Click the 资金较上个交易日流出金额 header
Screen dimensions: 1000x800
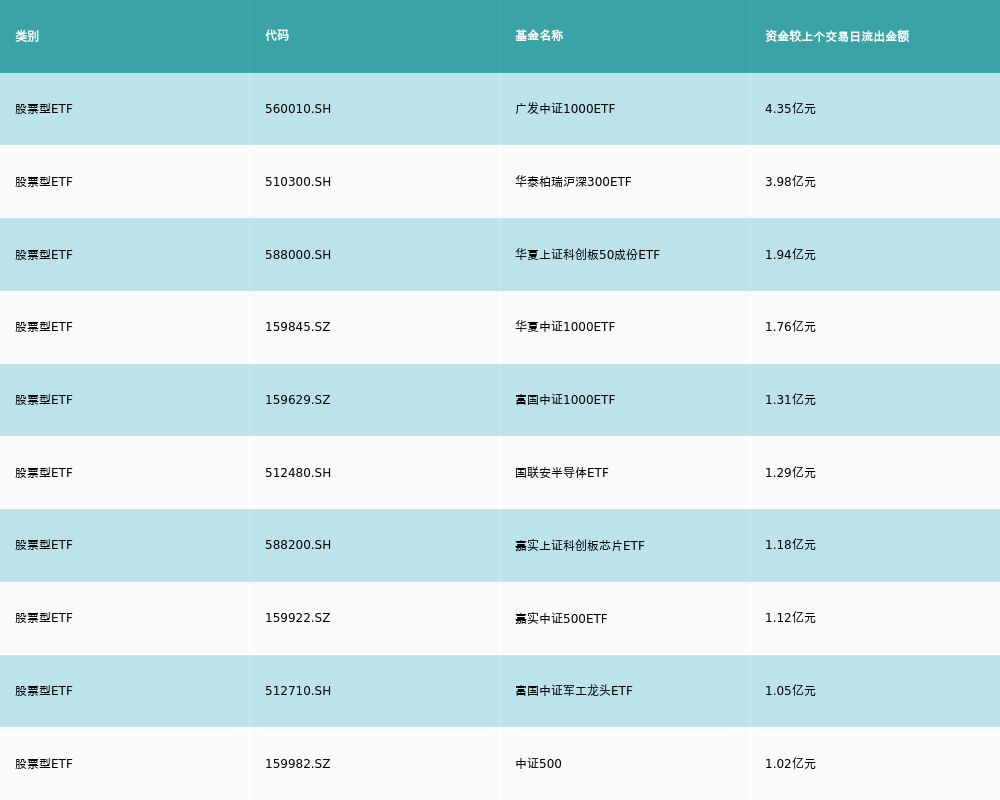(x=837, y=36)
